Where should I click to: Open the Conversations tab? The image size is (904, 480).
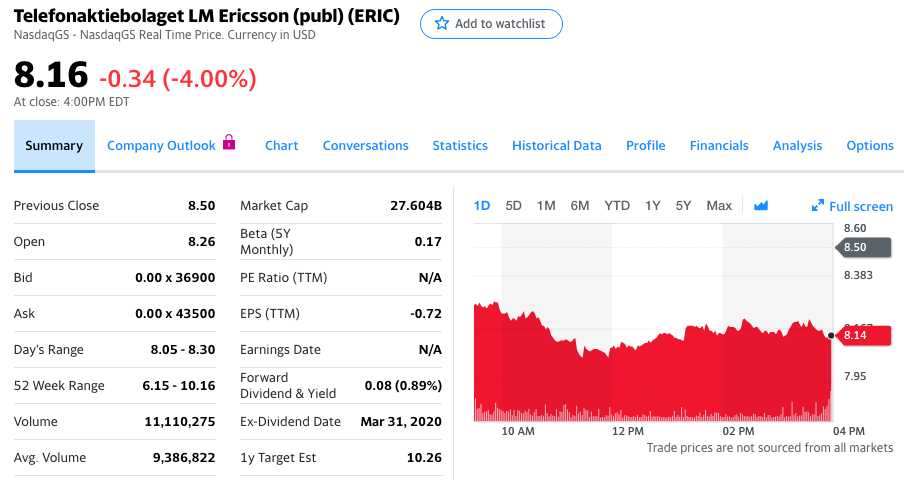(x=365, y=146)
